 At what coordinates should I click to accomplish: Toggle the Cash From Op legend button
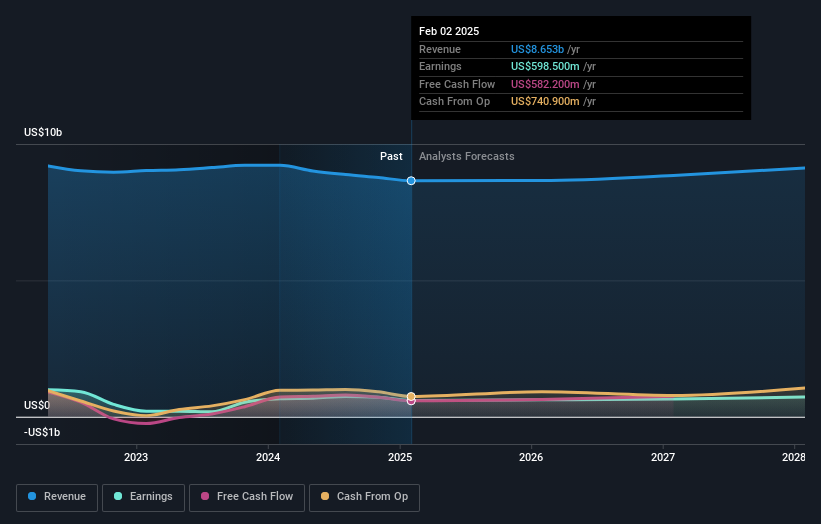pyautogui.click(x=364, y=497)
